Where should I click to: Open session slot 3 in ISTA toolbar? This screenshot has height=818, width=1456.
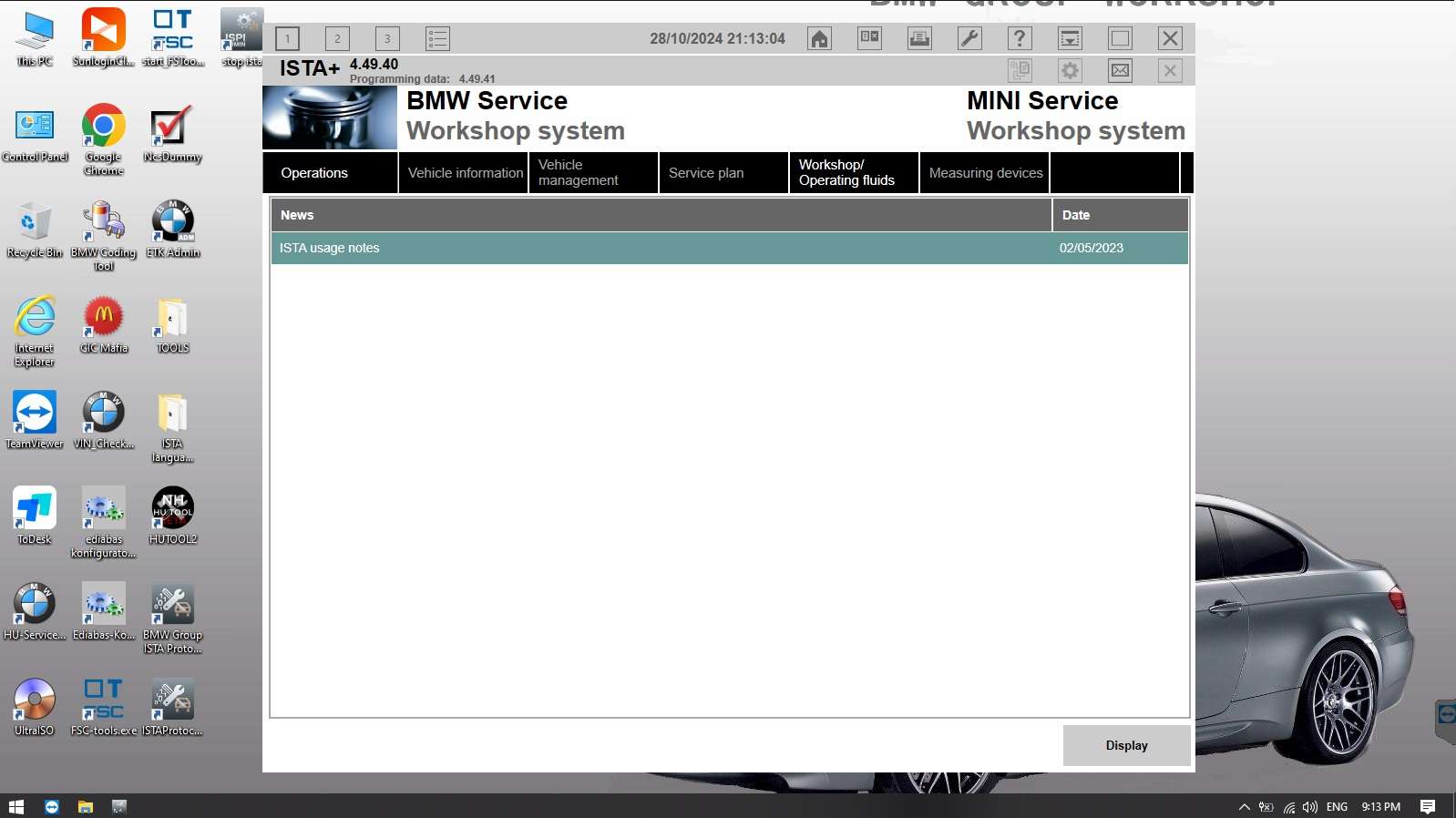click(x=387, y=38)
